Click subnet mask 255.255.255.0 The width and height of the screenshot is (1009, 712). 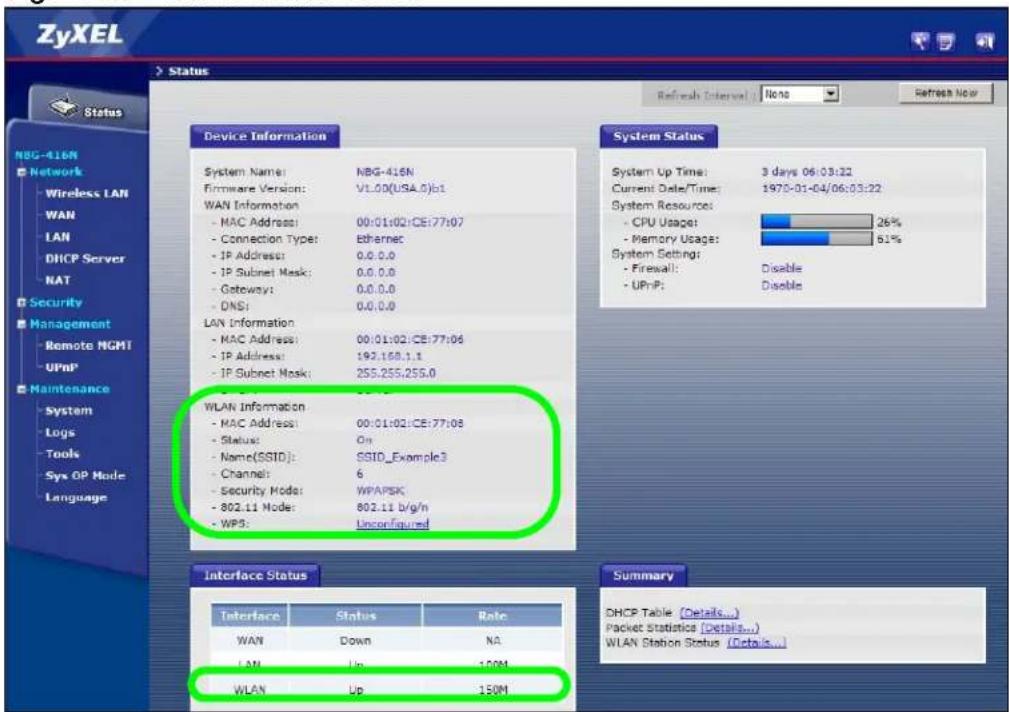tap(396, 373)
